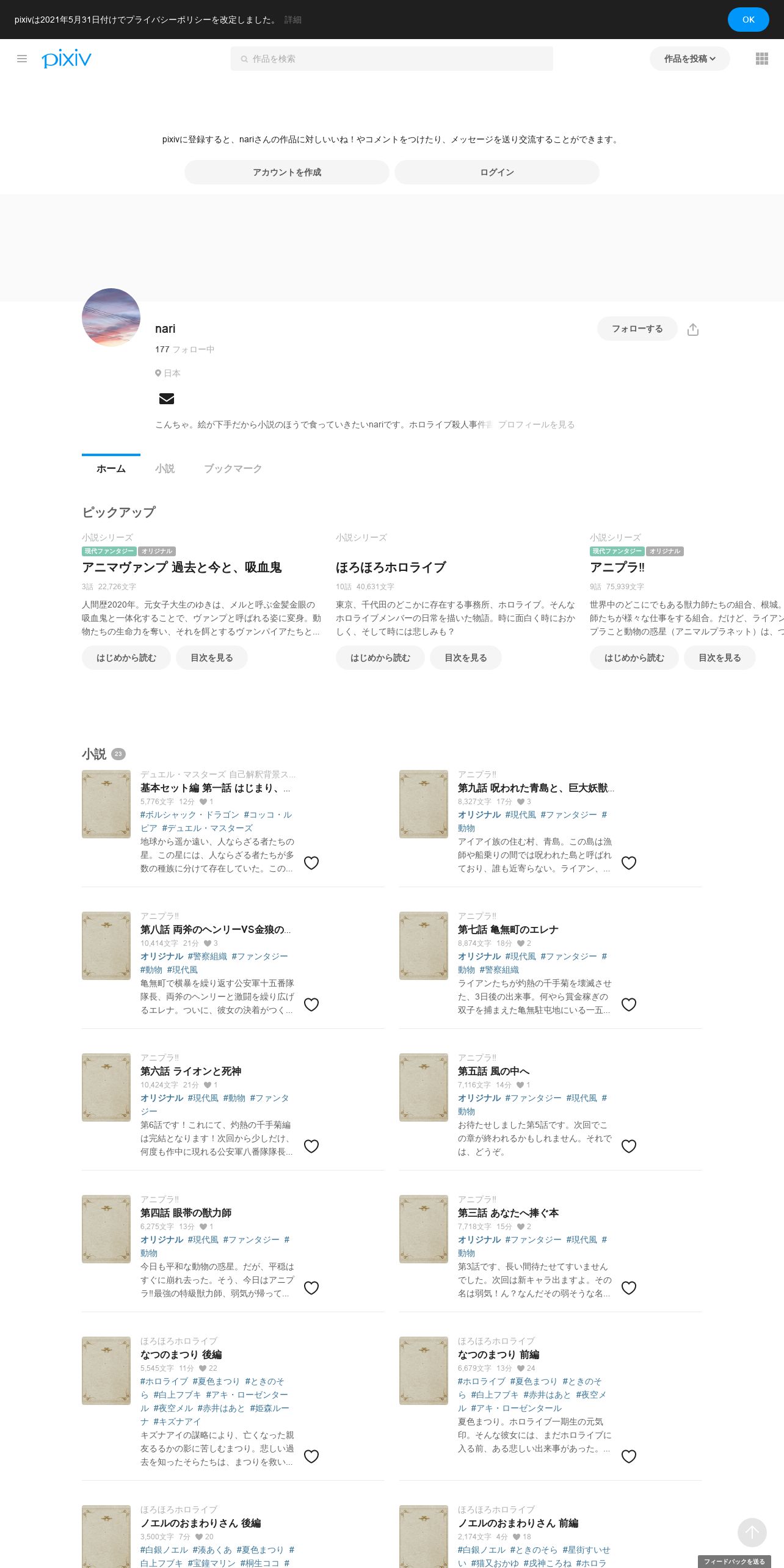Click the 作品を検索 search field
784x1568 pixels.
pyautogui.click(x=392, y=59)
